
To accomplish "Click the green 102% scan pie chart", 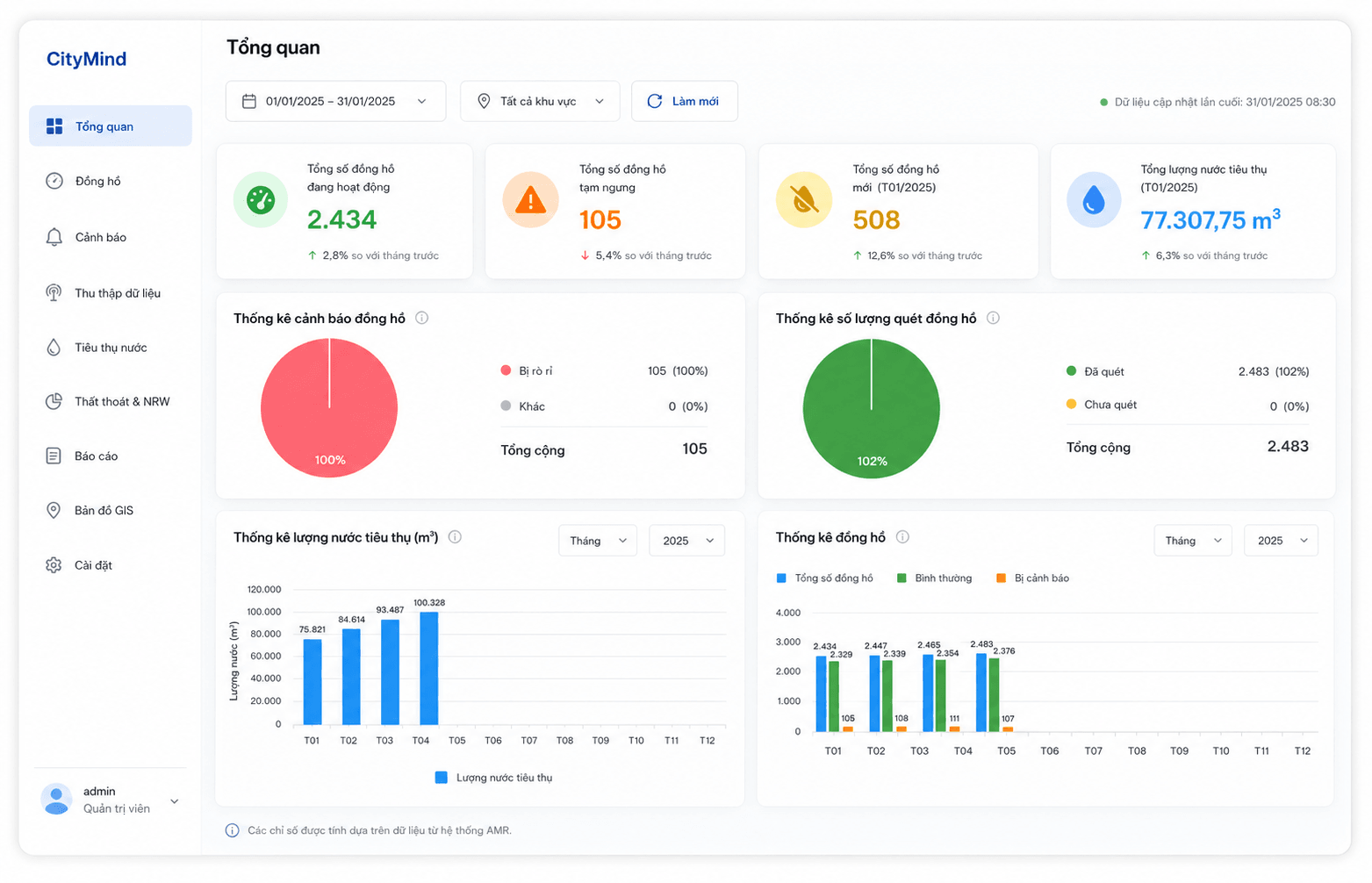I will click(x=872, y=409).
